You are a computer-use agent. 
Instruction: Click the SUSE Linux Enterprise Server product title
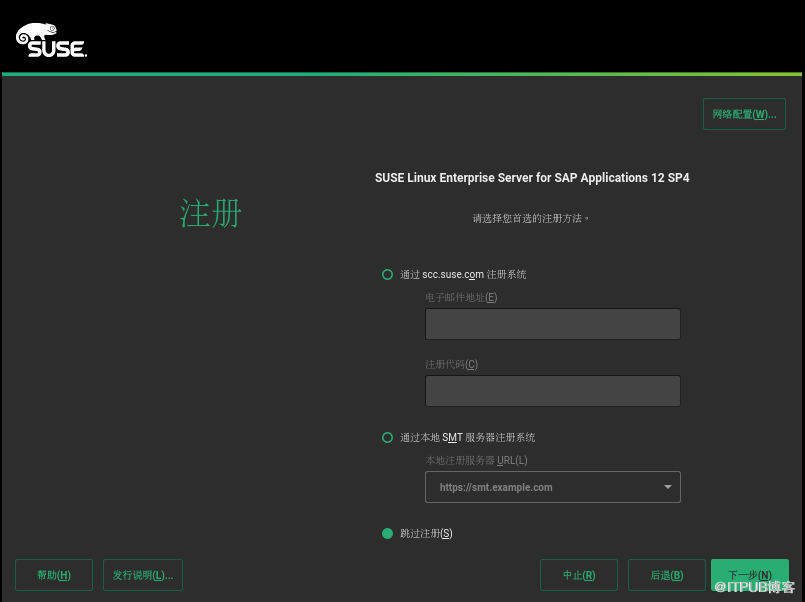click(x=532, y=178)
